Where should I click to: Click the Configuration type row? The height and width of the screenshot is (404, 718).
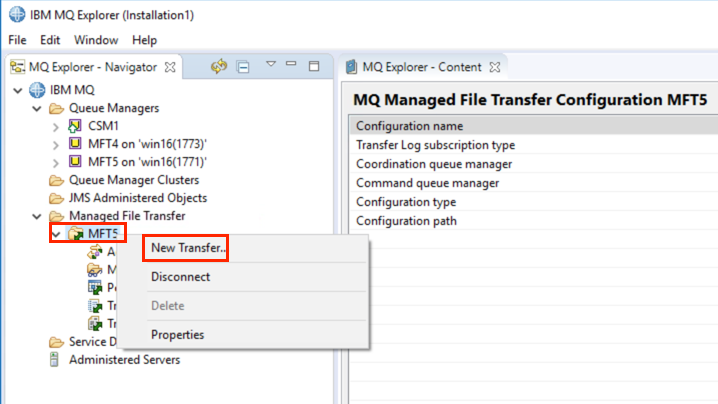[533, 202]
